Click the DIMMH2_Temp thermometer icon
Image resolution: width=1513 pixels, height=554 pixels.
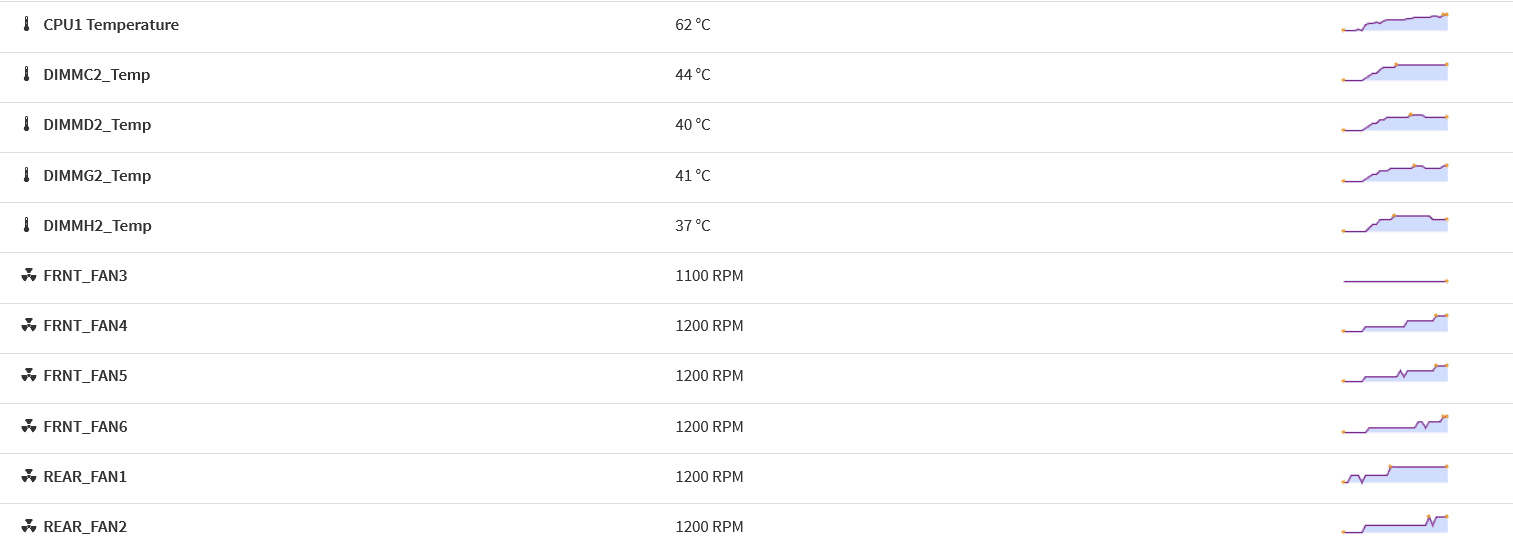27,226
